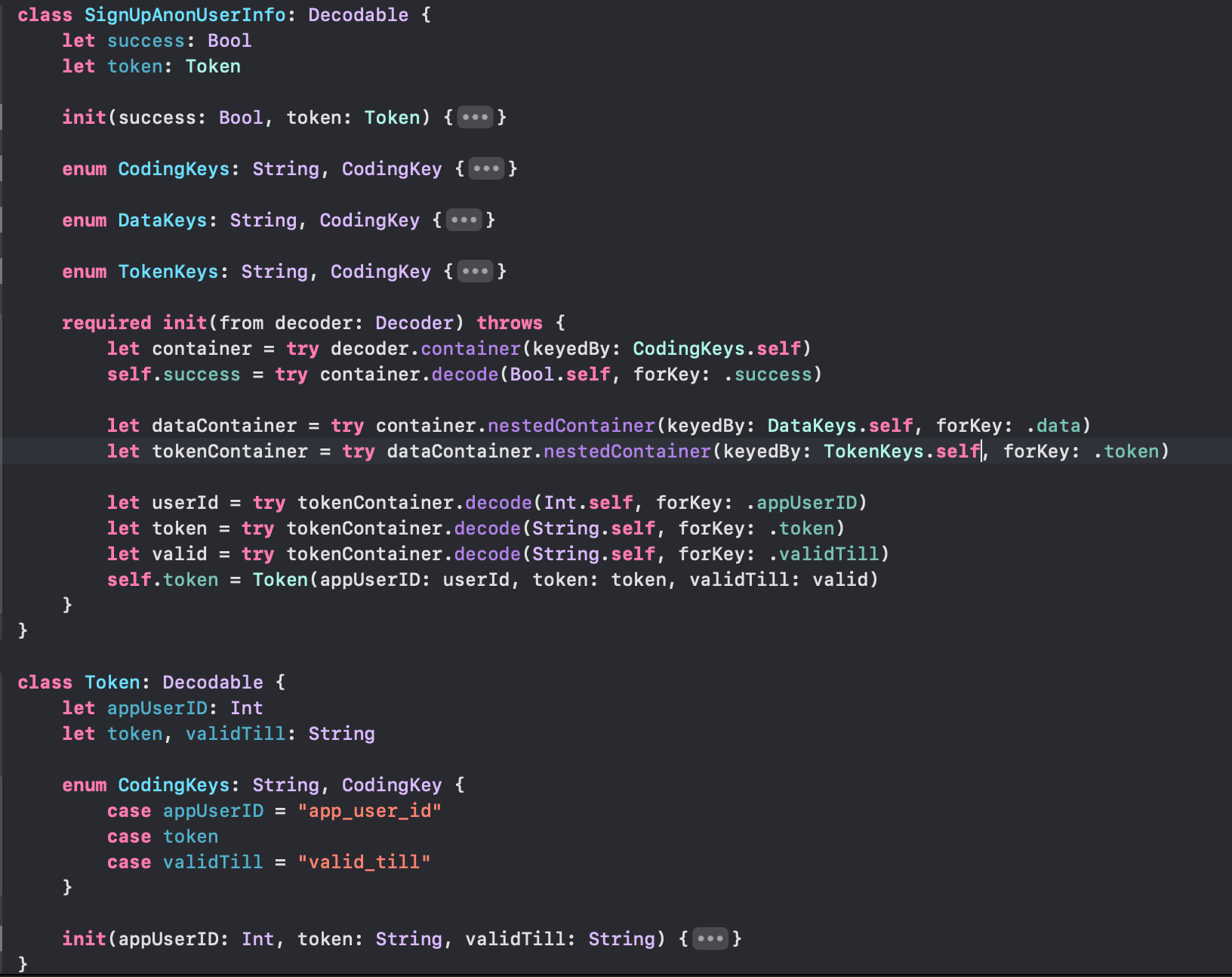Click 'userId' in 'let userId = try'

pos(185,503)
